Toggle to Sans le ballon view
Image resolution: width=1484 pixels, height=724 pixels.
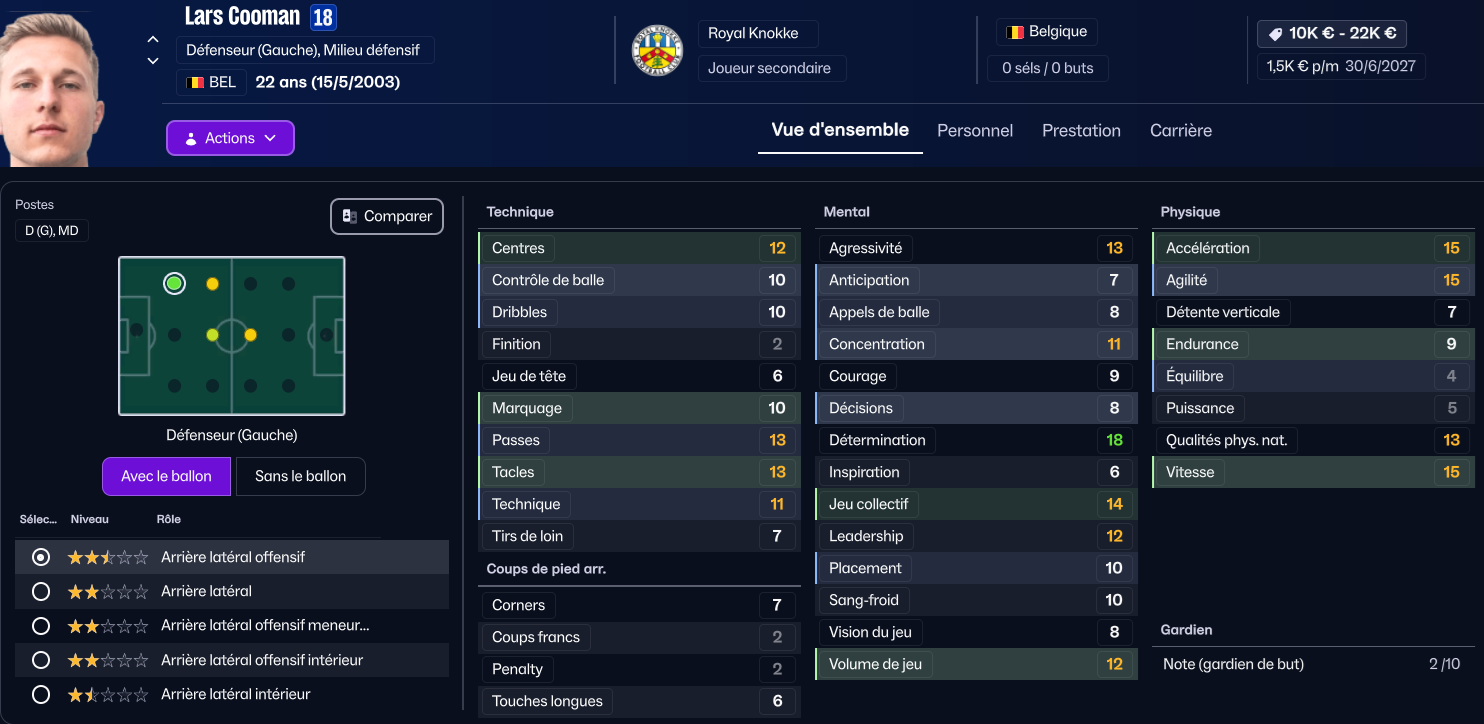(300, 477)
